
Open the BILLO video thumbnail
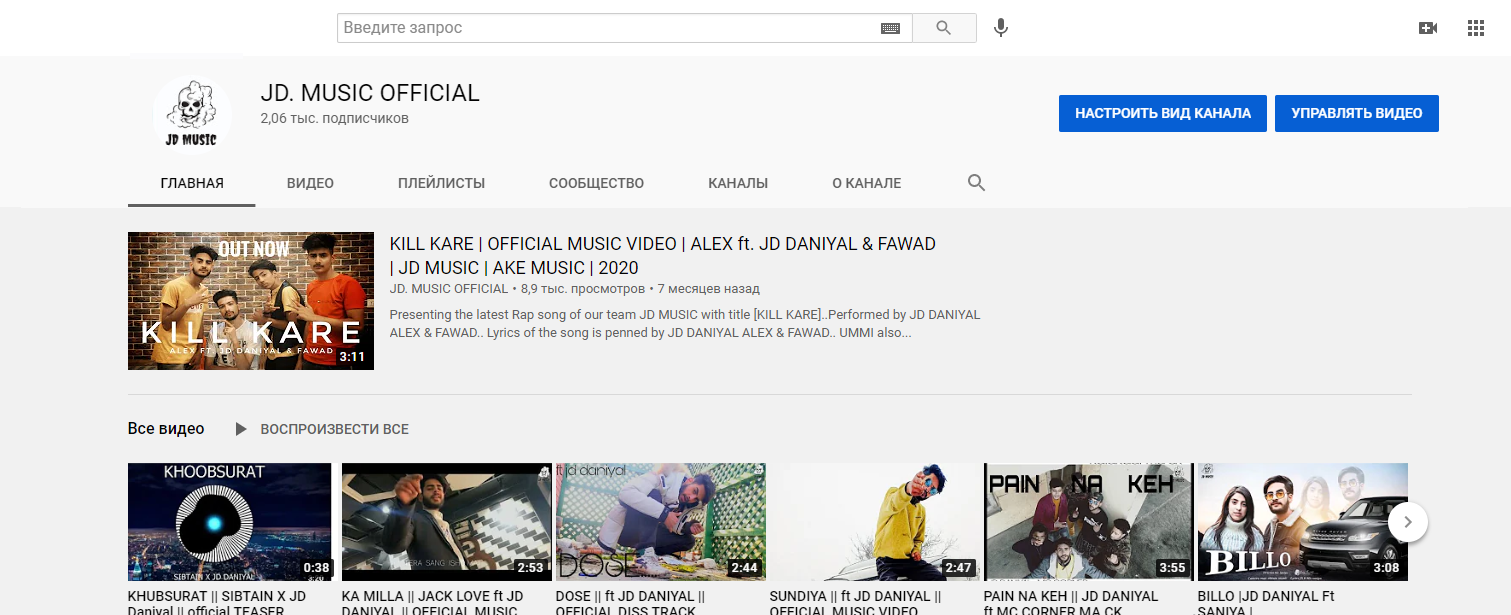[1303, 521]
